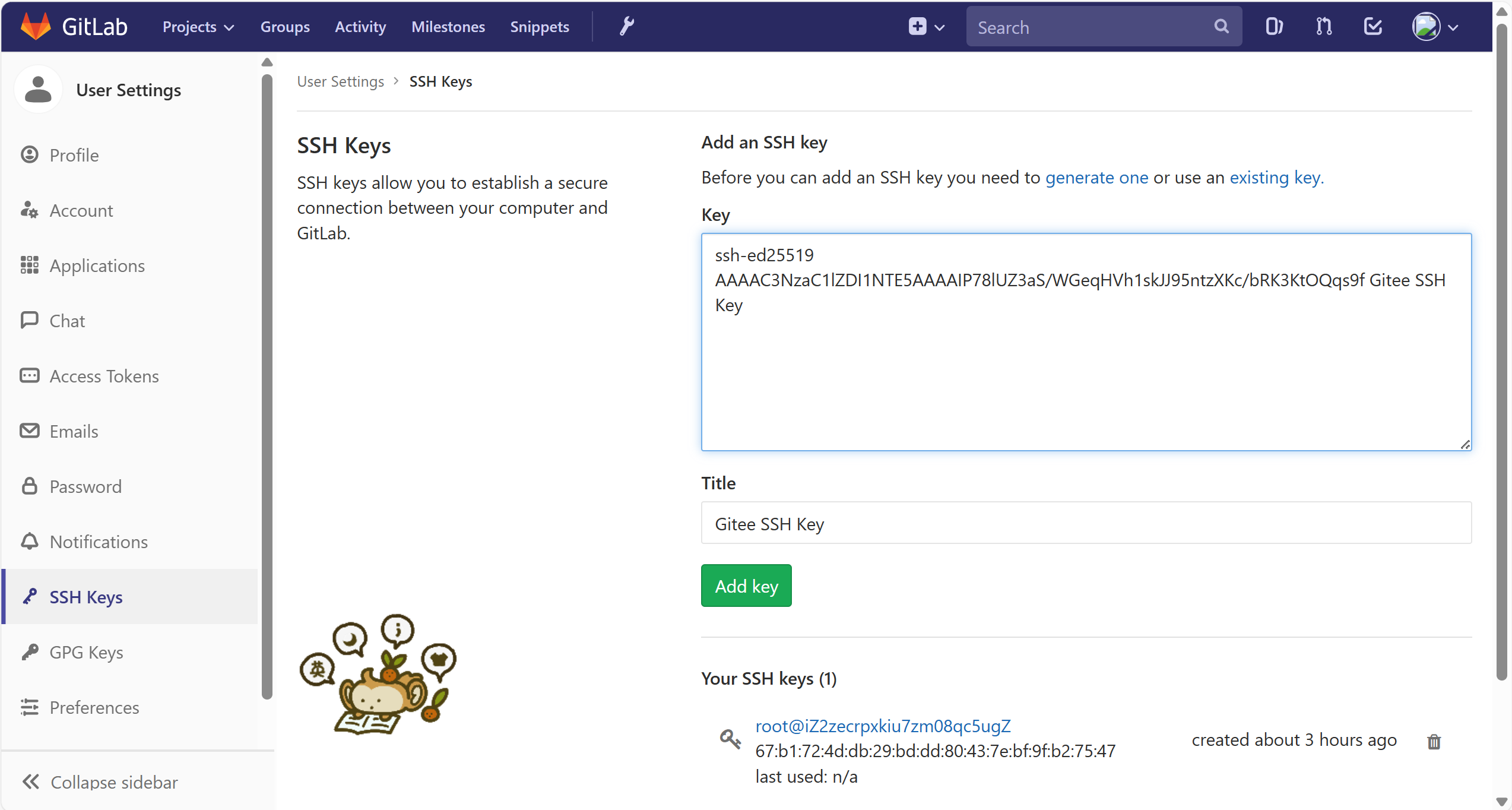Click into the Title input field

(1086, 523)
